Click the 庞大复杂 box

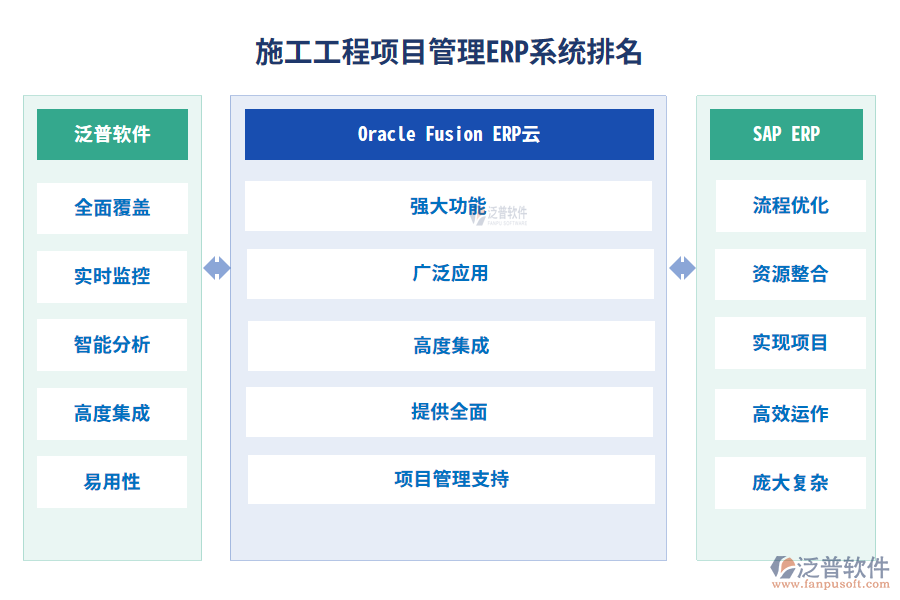(790, 483)
